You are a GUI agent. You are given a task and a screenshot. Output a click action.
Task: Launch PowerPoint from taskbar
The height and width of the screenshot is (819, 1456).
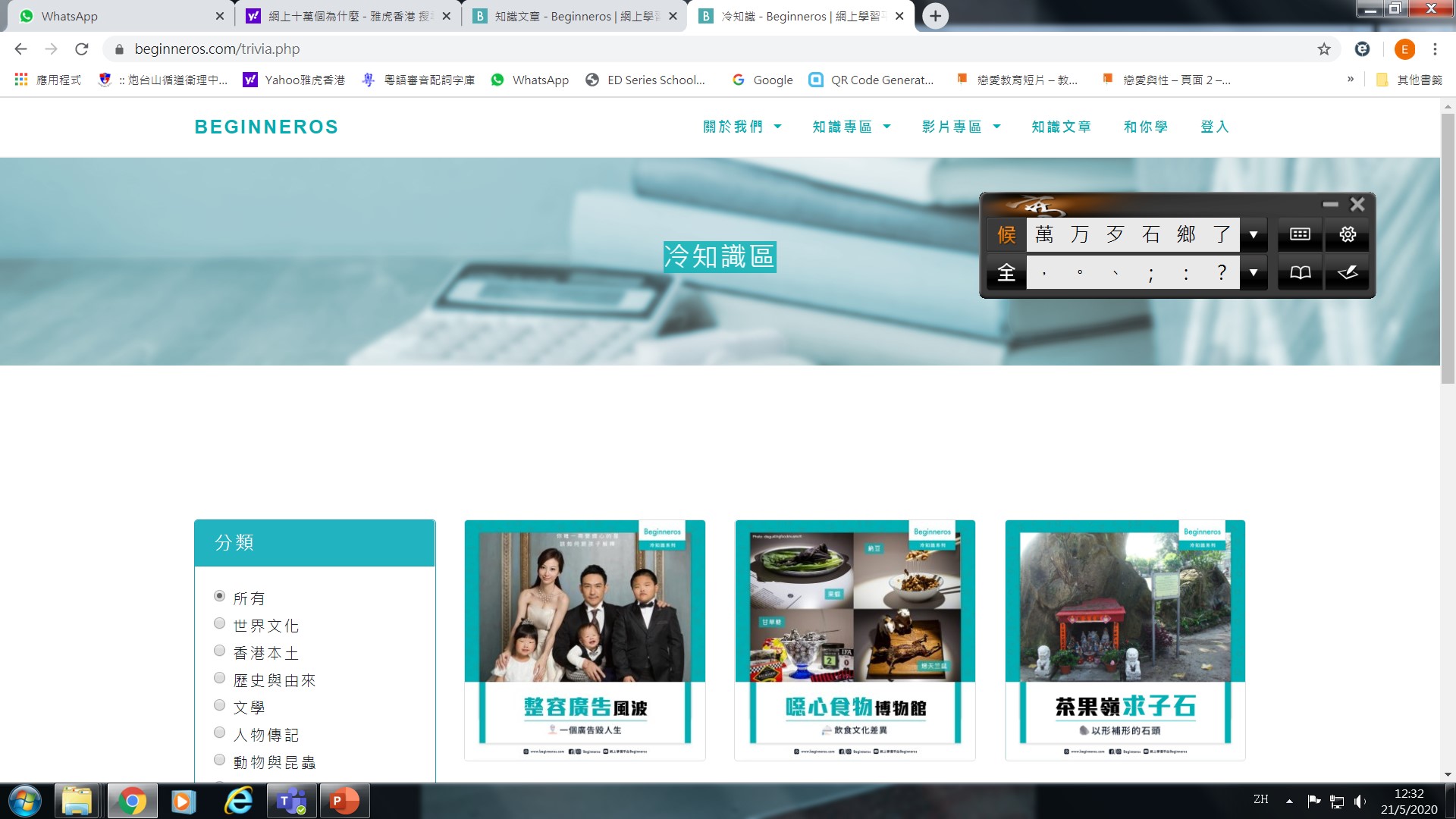344,802
